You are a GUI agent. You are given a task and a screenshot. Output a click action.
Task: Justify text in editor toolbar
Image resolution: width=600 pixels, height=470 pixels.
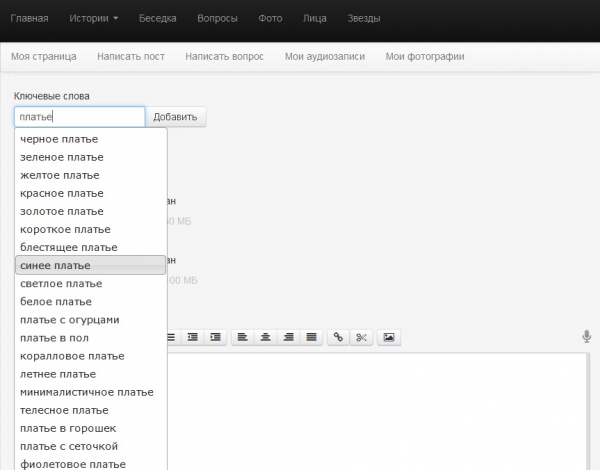311,337
